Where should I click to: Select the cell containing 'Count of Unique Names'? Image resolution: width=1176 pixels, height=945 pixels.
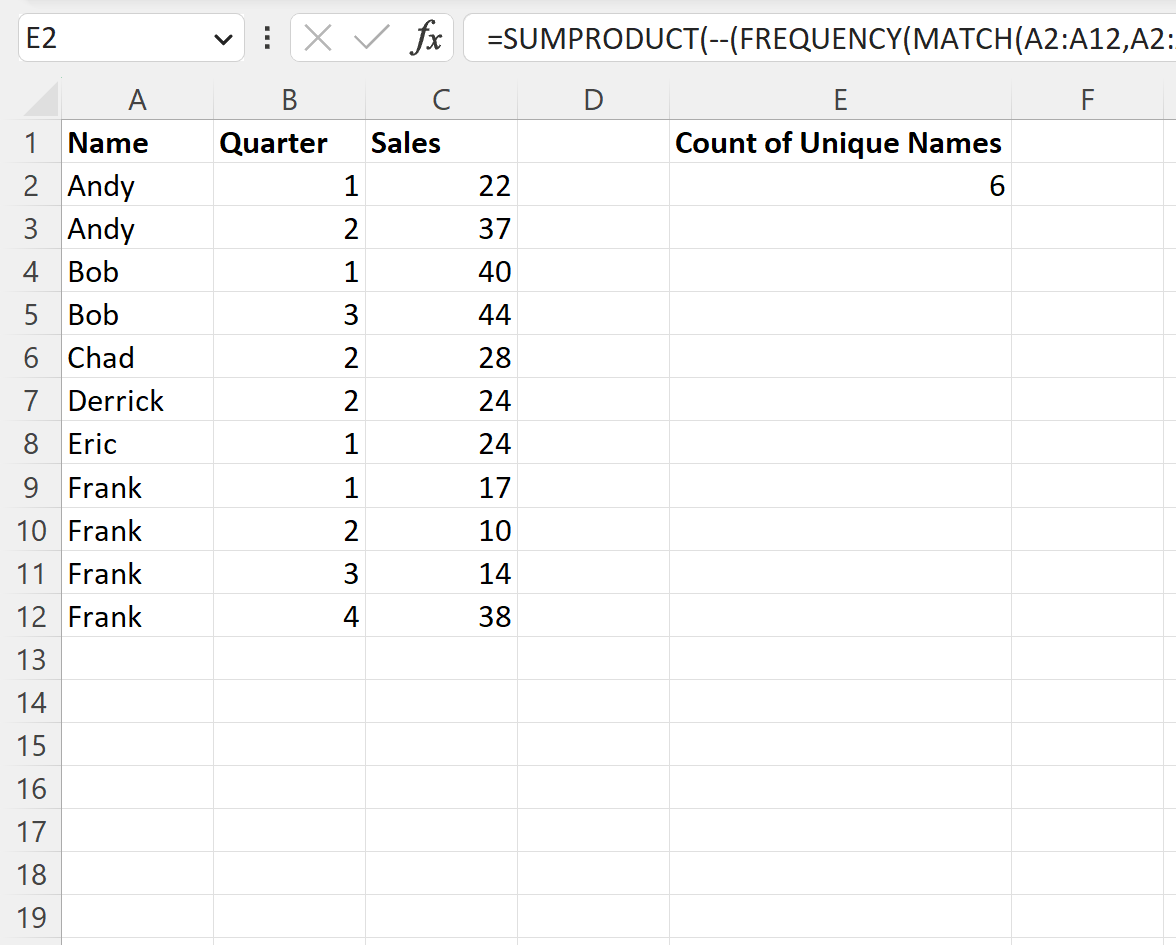[x=840, y=142]
